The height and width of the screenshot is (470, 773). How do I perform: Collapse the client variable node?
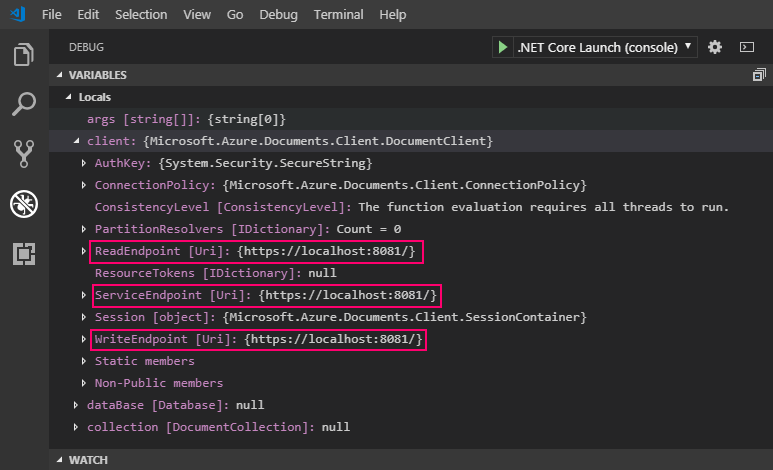click(x=78, y=142)
